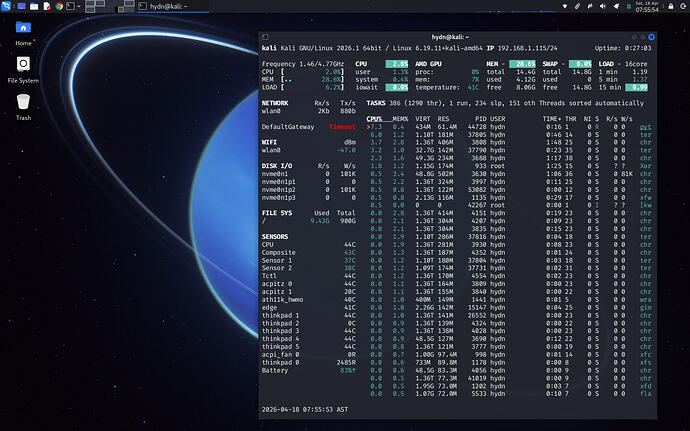Click the Uptime: 0:27:03 readout
This screenshot has height=431, width=690.
[x=623, y=48]
